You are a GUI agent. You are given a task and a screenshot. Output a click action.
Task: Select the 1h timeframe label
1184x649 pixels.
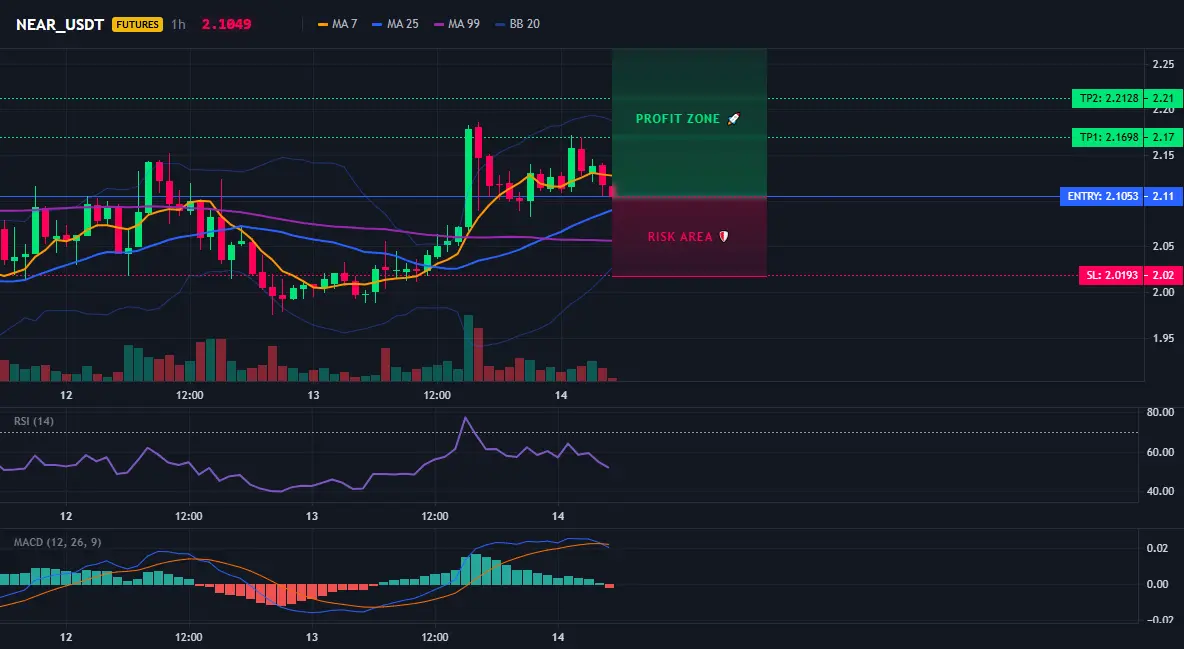(x=178, y=24)
